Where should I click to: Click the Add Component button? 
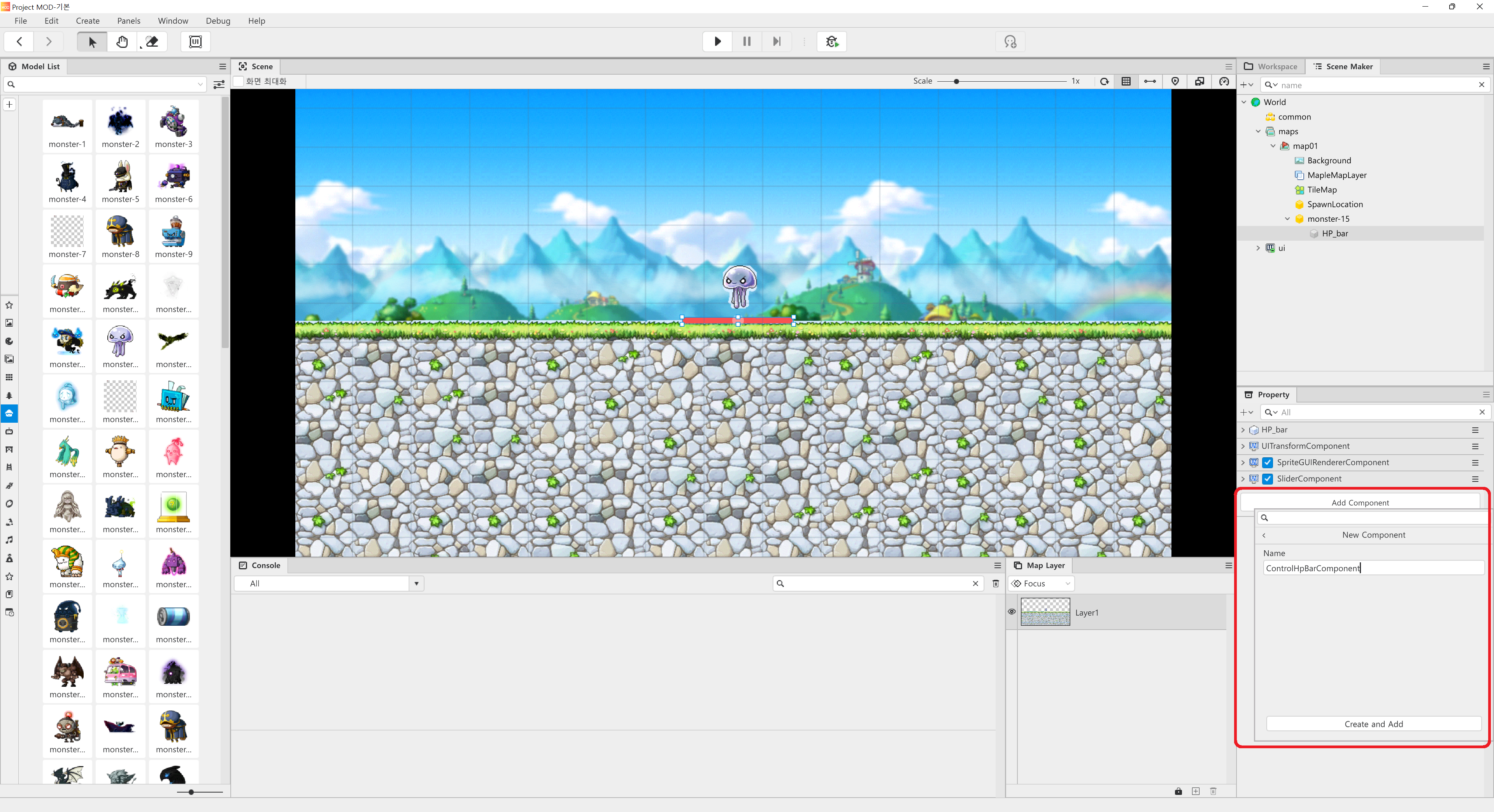[x=1359, y=502]
